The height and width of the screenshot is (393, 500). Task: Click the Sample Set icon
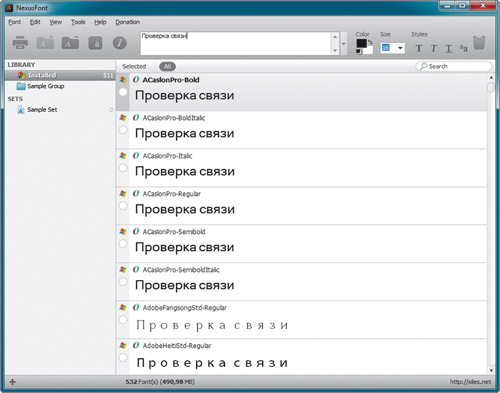click(x=21, y=110)
